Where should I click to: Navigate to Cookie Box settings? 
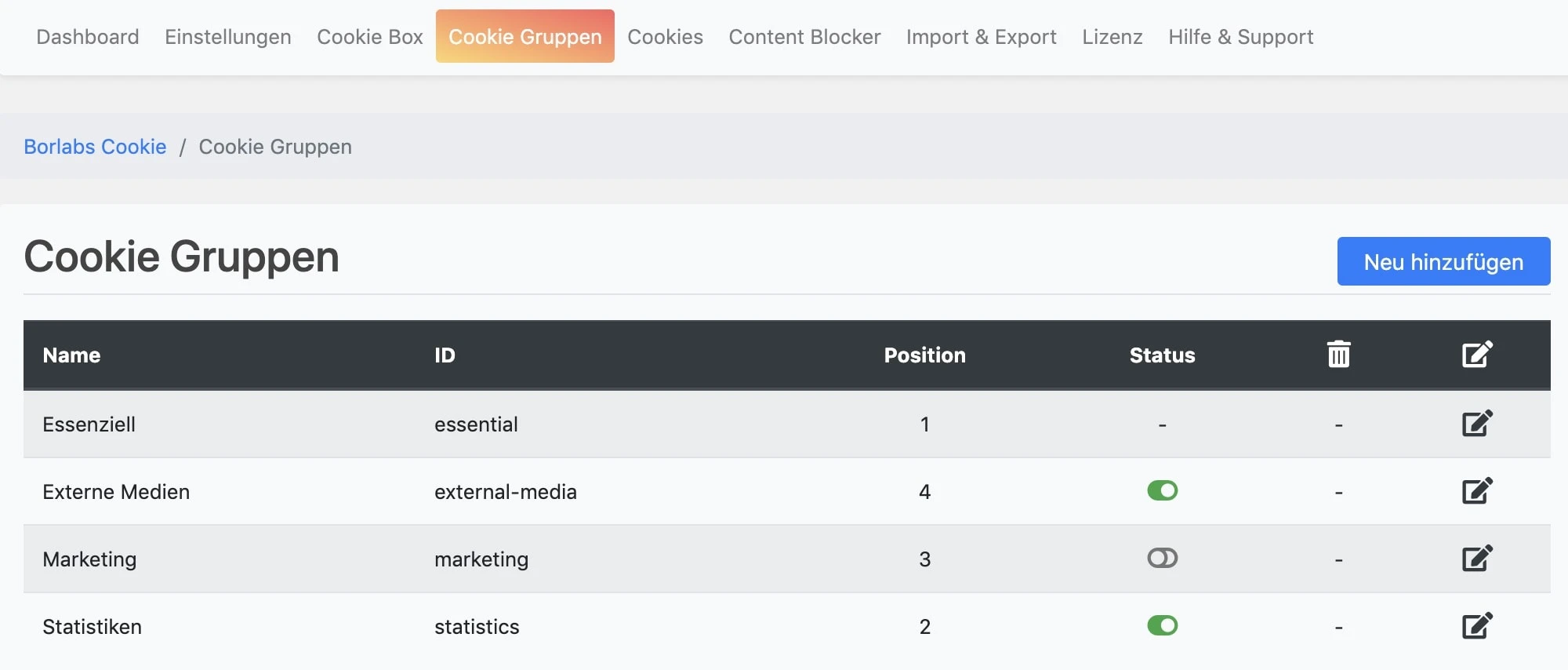(x=369, y=36)
